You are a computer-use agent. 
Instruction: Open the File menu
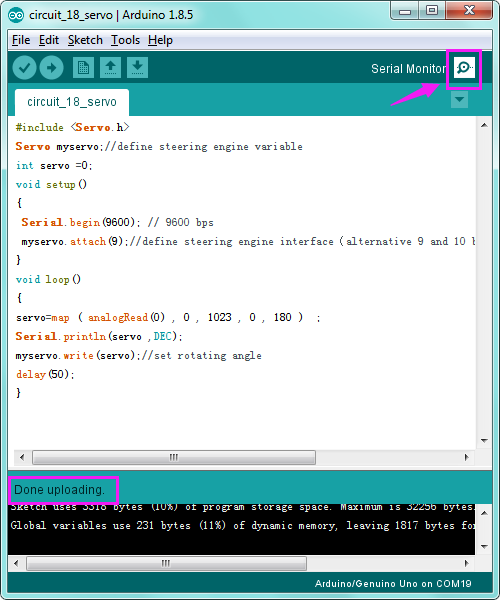coord(21,40)
